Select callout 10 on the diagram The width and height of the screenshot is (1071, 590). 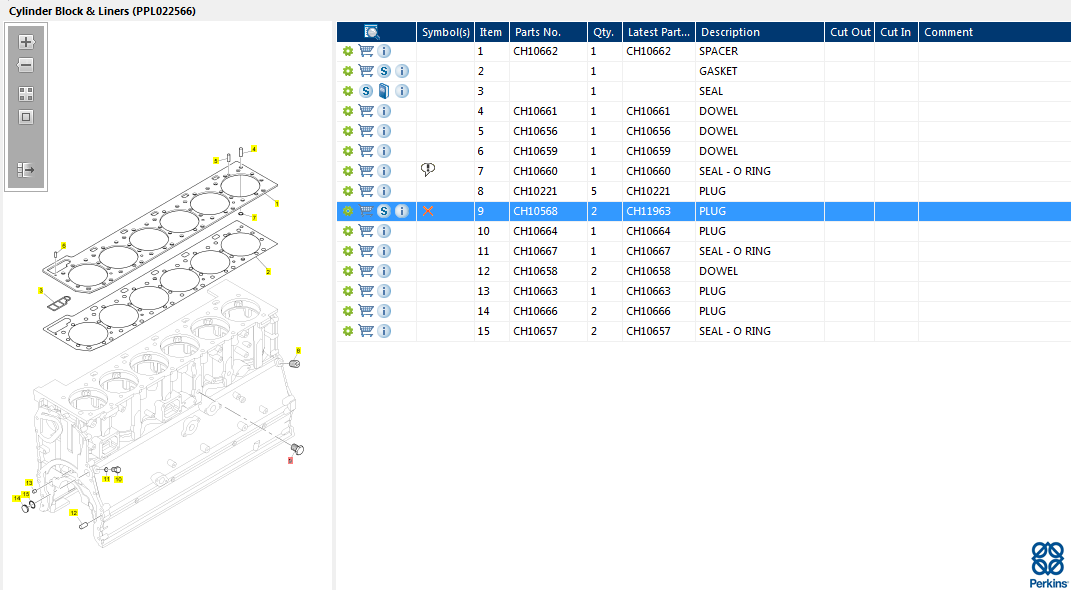point(118,479)
